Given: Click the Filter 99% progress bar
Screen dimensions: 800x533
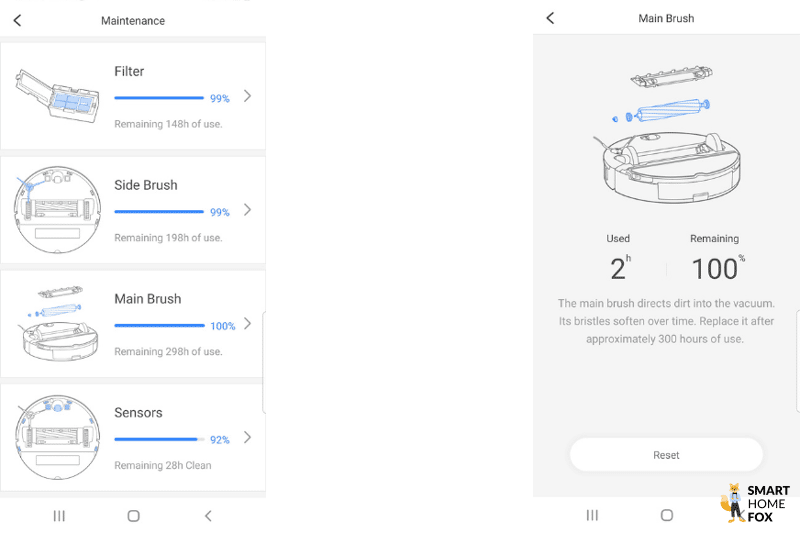Looking at the screenshot, I should [x=159, y=98].
